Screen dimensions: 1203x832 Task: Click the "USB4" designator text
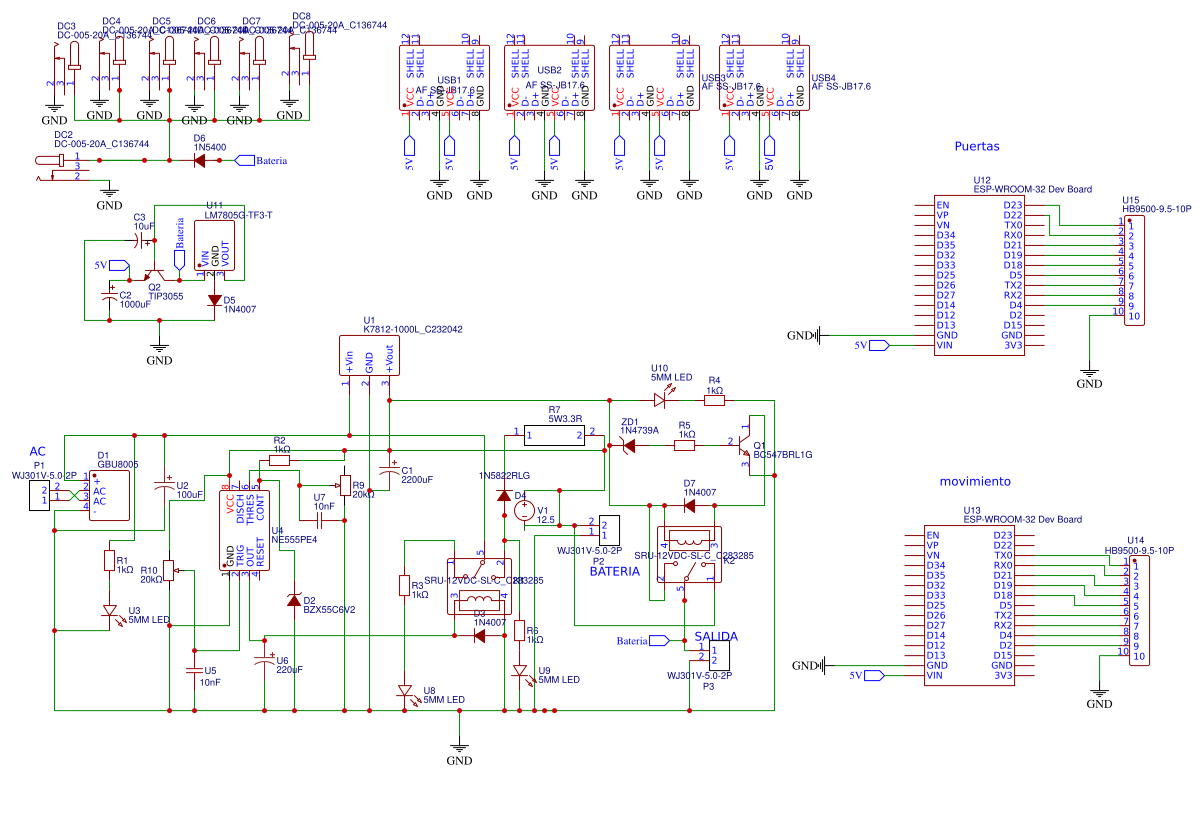pos(823,78)
